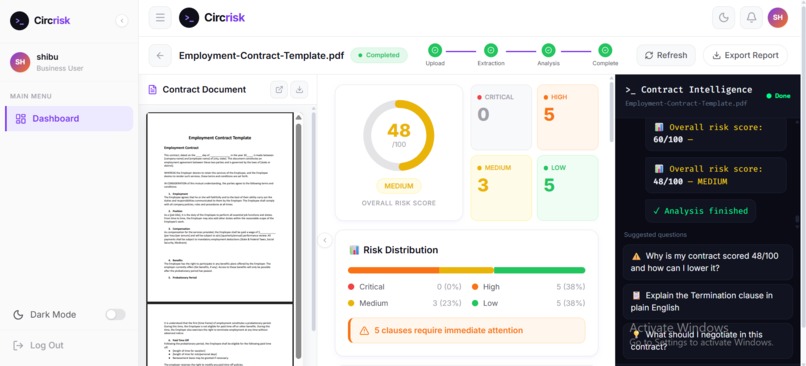The image size is (806, 366).
Task: Open contract document in new window
Action: tap(279, 89)
